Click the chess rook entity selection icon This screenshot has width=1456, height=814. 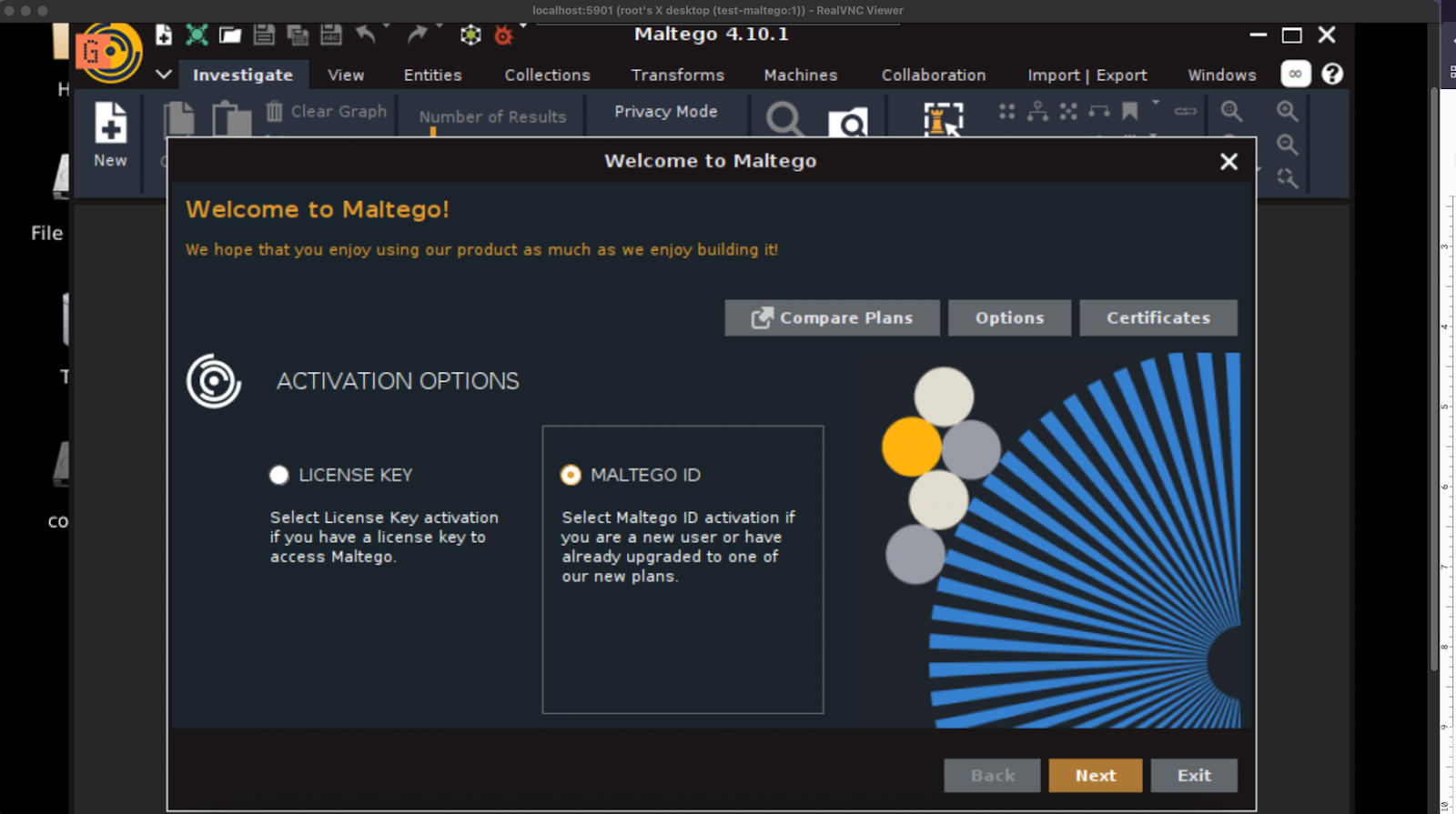(x=943, y=120)
